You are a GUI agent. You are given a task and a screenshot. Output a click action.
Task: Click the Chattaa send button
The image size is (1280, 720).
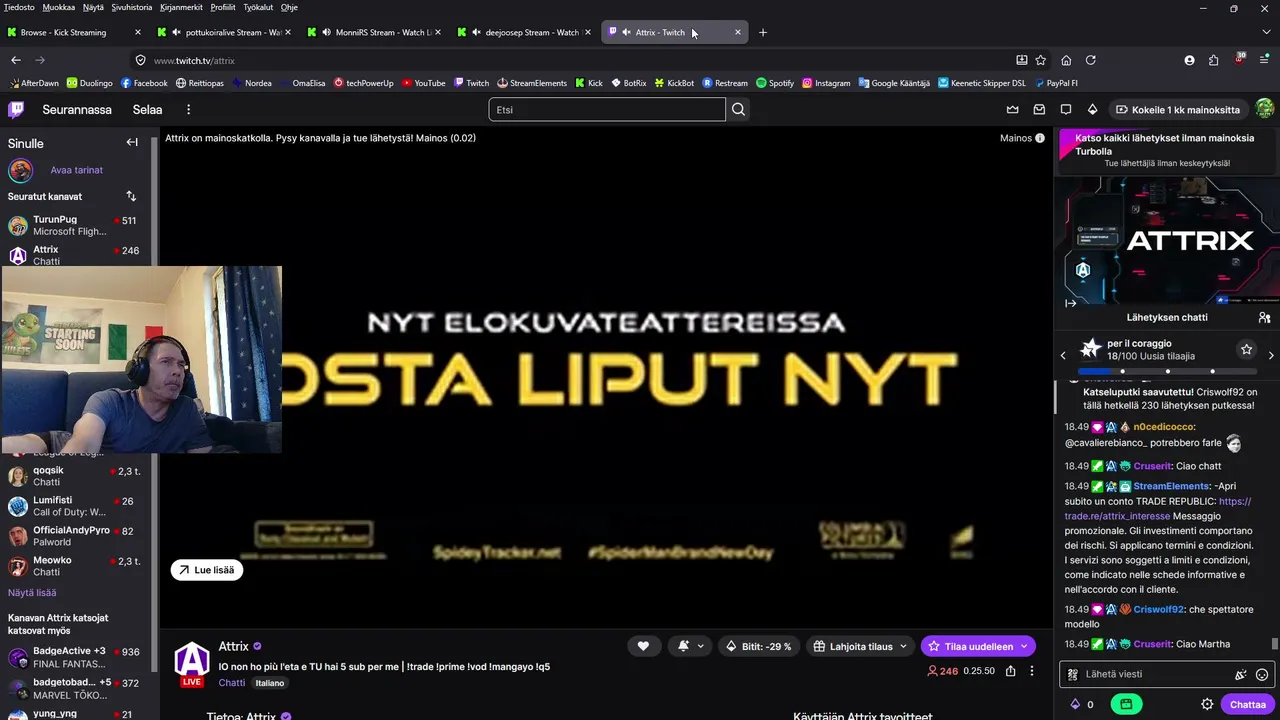(1248, 704)
